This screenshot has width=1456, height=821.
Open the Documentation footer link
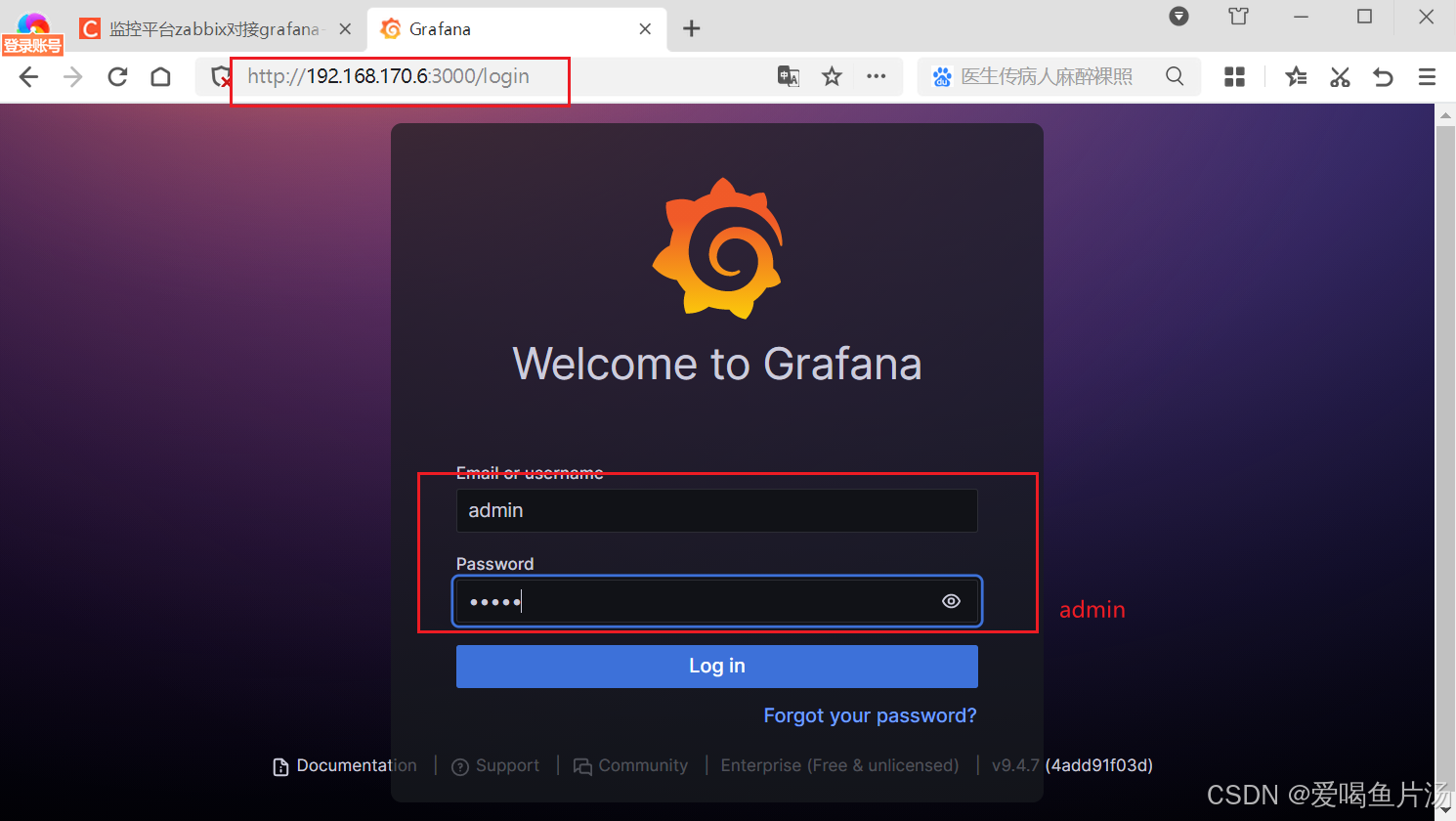pos(345,765)
